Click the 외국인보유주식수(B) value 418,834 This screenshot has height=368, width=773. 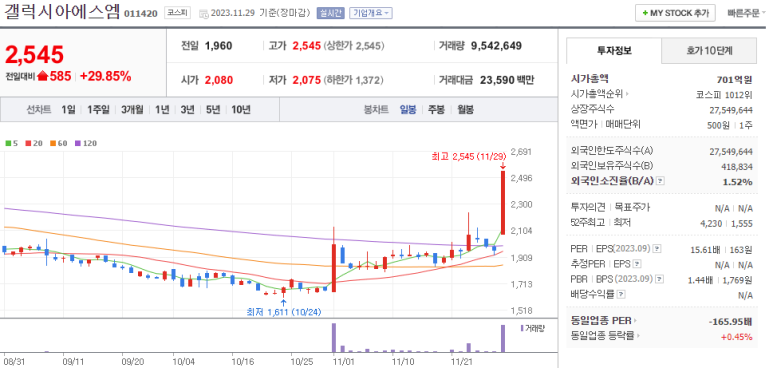(x=737, y=167)
